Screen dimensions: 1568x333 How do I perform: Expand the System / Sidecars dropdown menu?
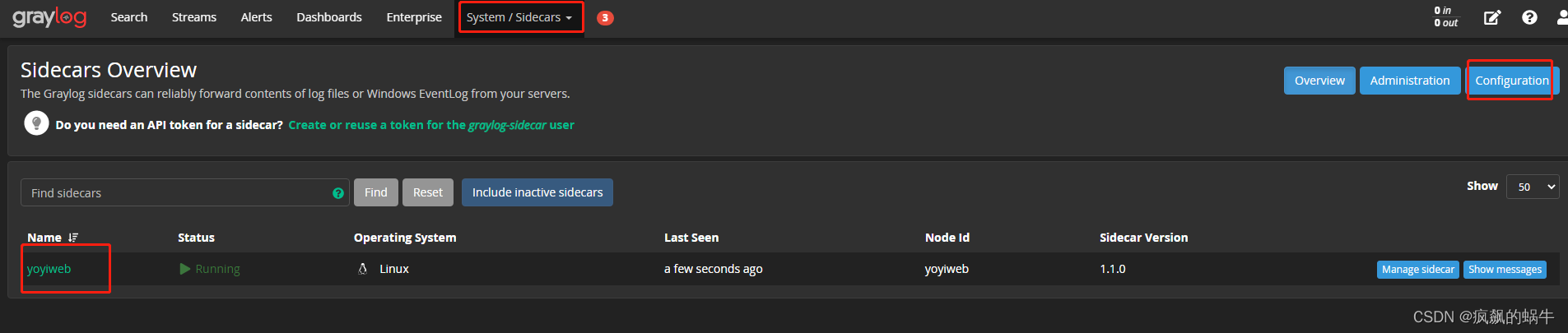pos(519,17)
